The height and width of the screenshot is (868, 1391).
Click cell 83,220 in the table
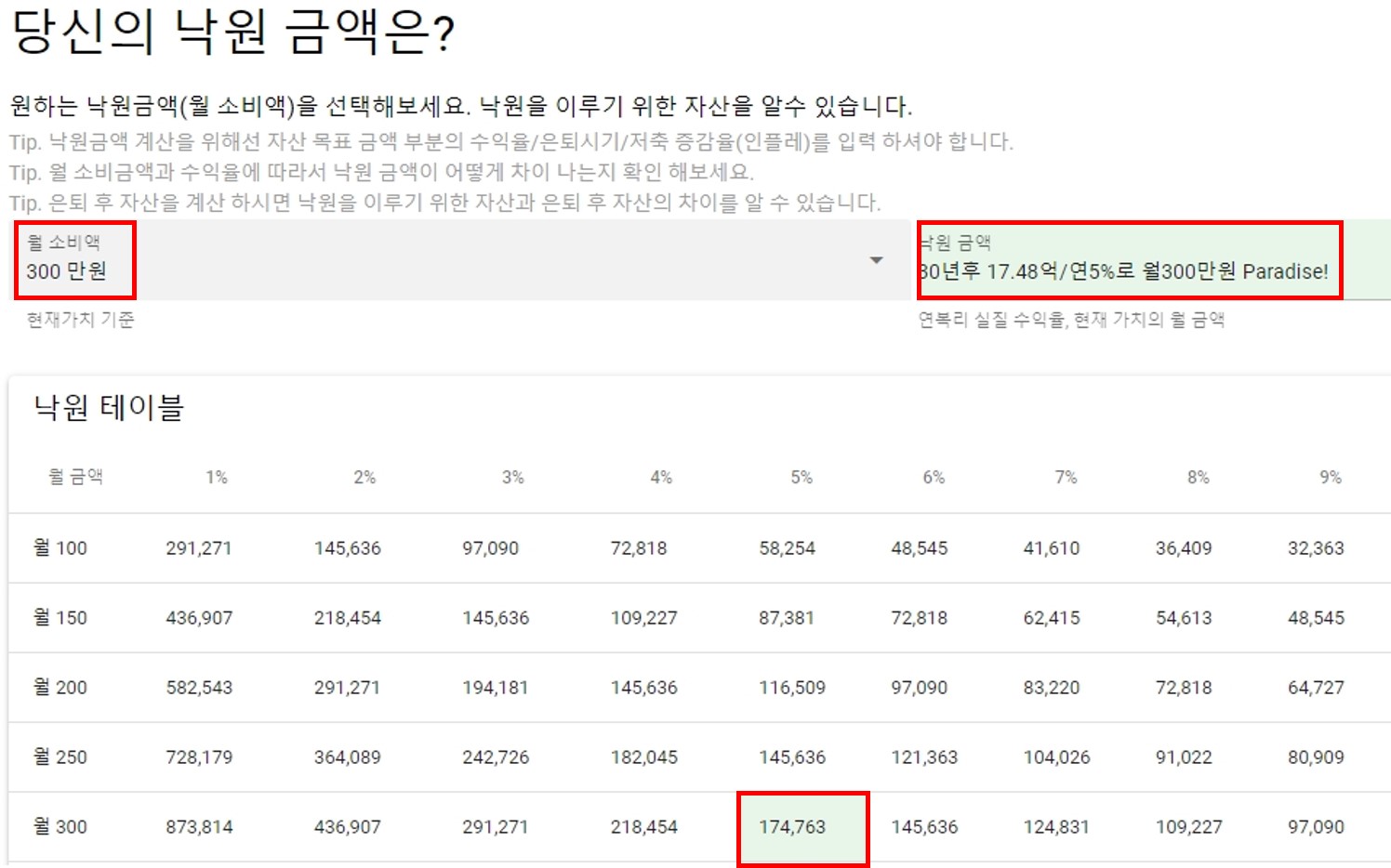coord(1052,688)
